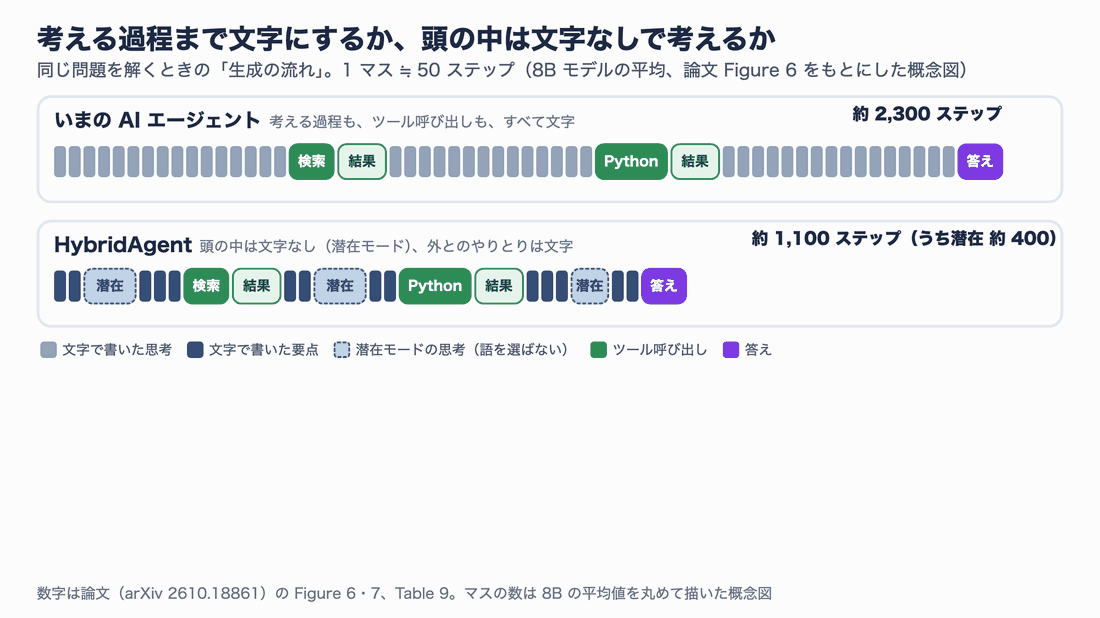
Task: Click the legend label ツール呼び出し
Action: click(660, 350)
